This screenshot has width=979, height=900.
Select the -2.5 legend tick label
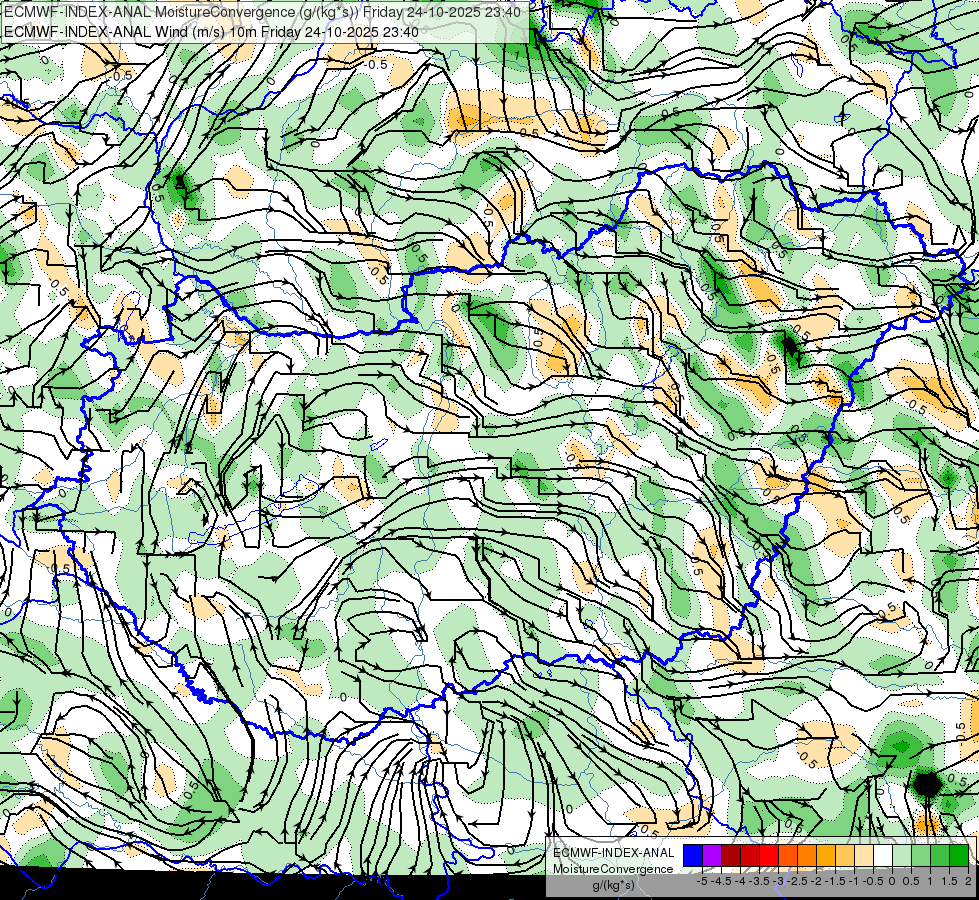tap(797, 881)
